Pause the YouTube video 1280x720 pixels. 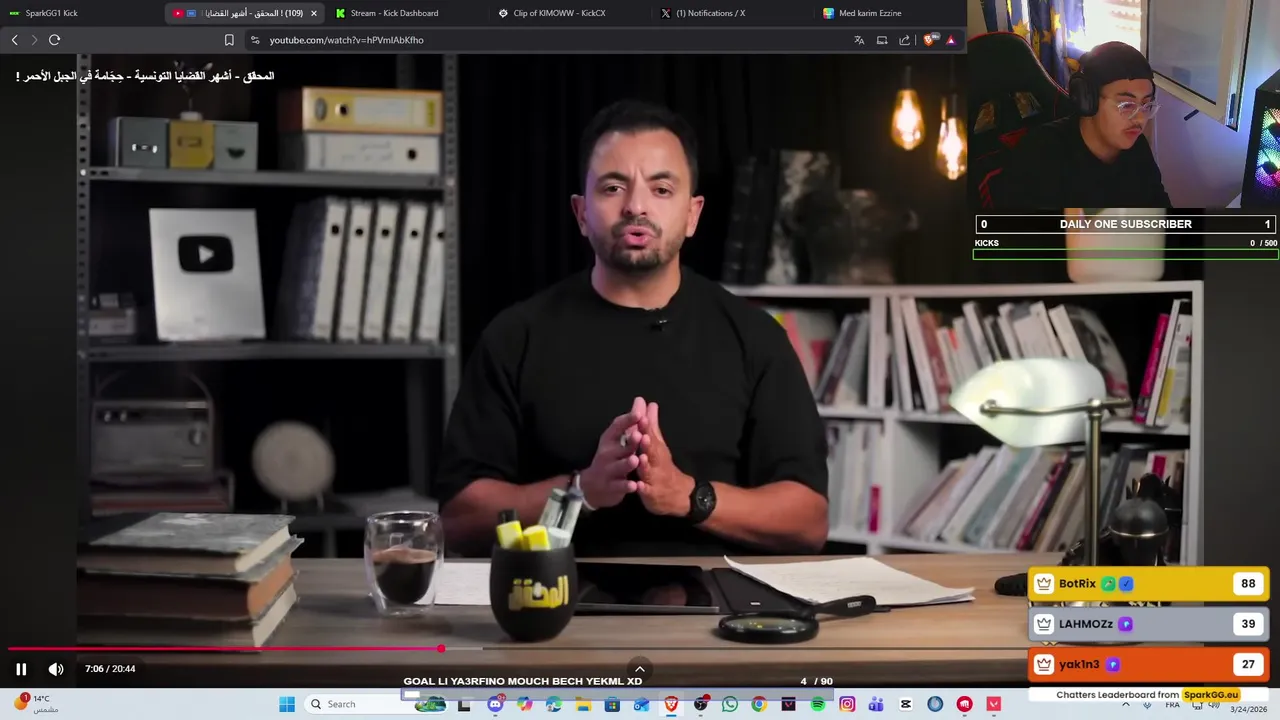click(x=21, y=669)
